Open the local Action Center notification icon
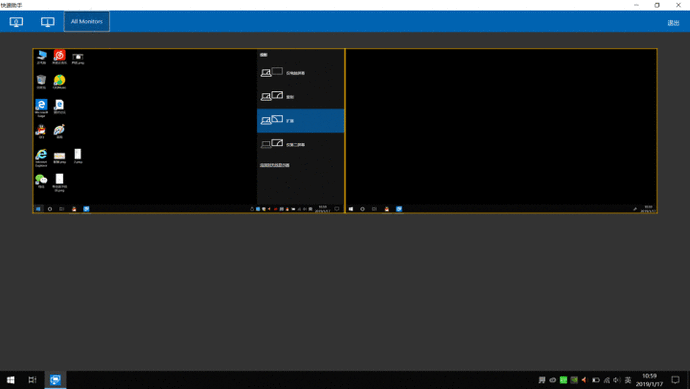 [x=675, y=380]
